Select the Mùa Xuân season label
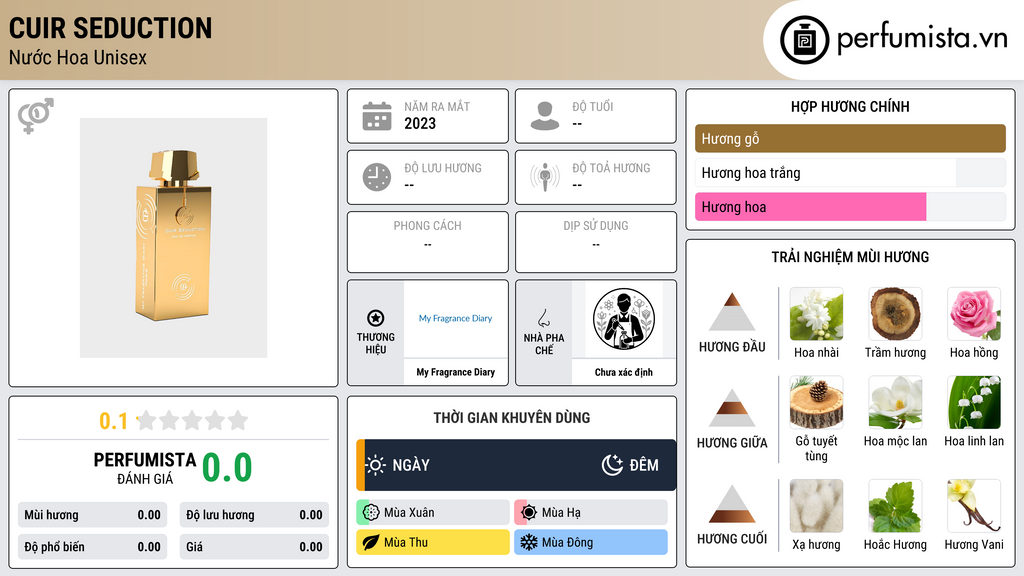Viewport: 1024px width, 576px height. 409,513
